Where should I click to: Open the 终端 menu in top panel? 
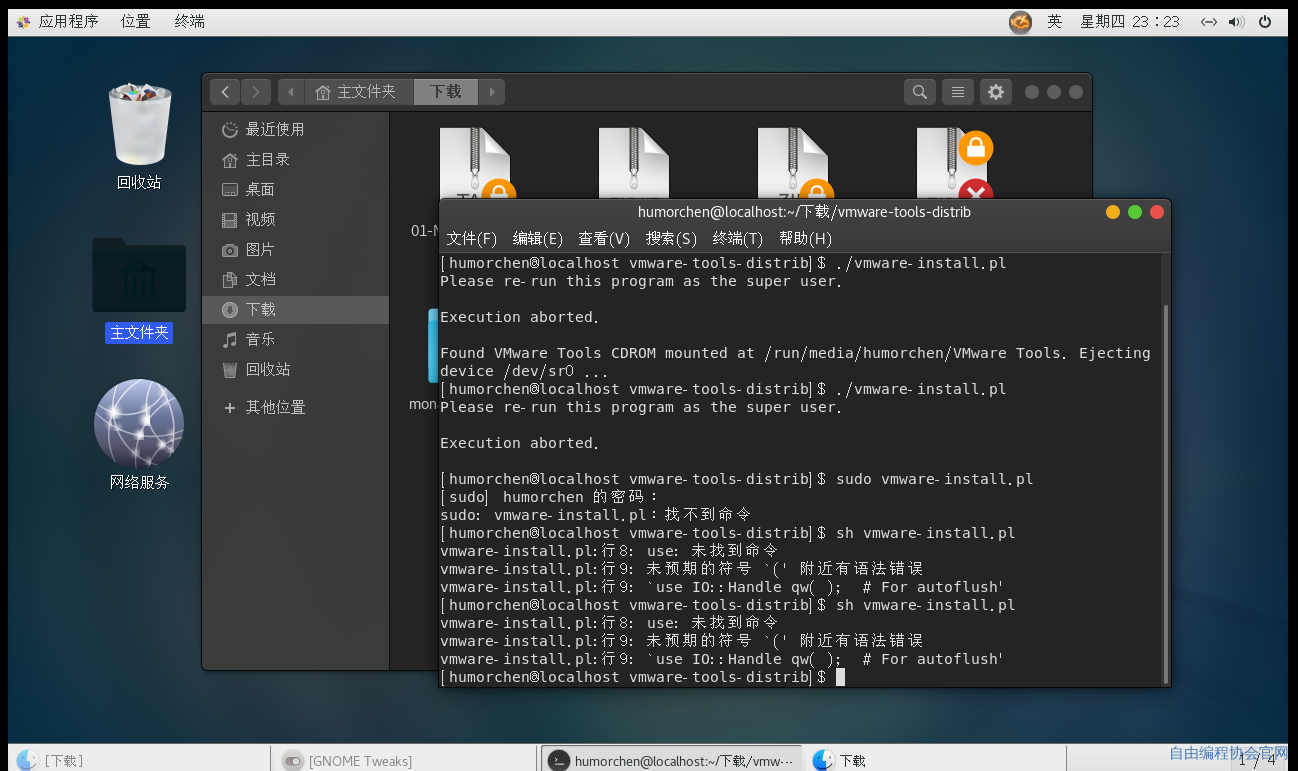pos(190,21)
